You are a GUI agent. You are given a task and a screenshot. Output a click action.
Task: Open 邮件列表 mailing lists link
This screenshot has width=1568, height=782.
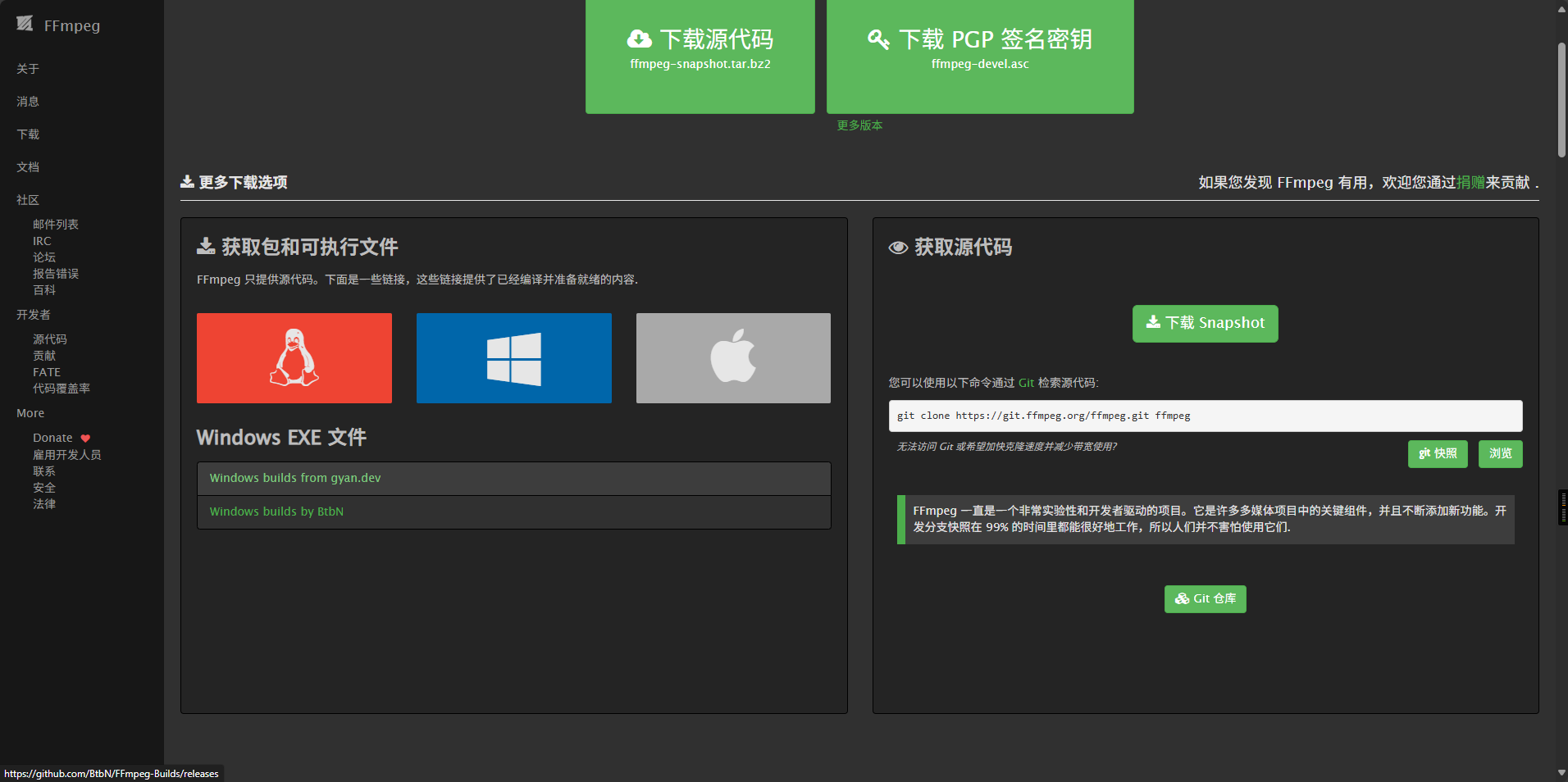pyautogui.click(x=56, y=225)
